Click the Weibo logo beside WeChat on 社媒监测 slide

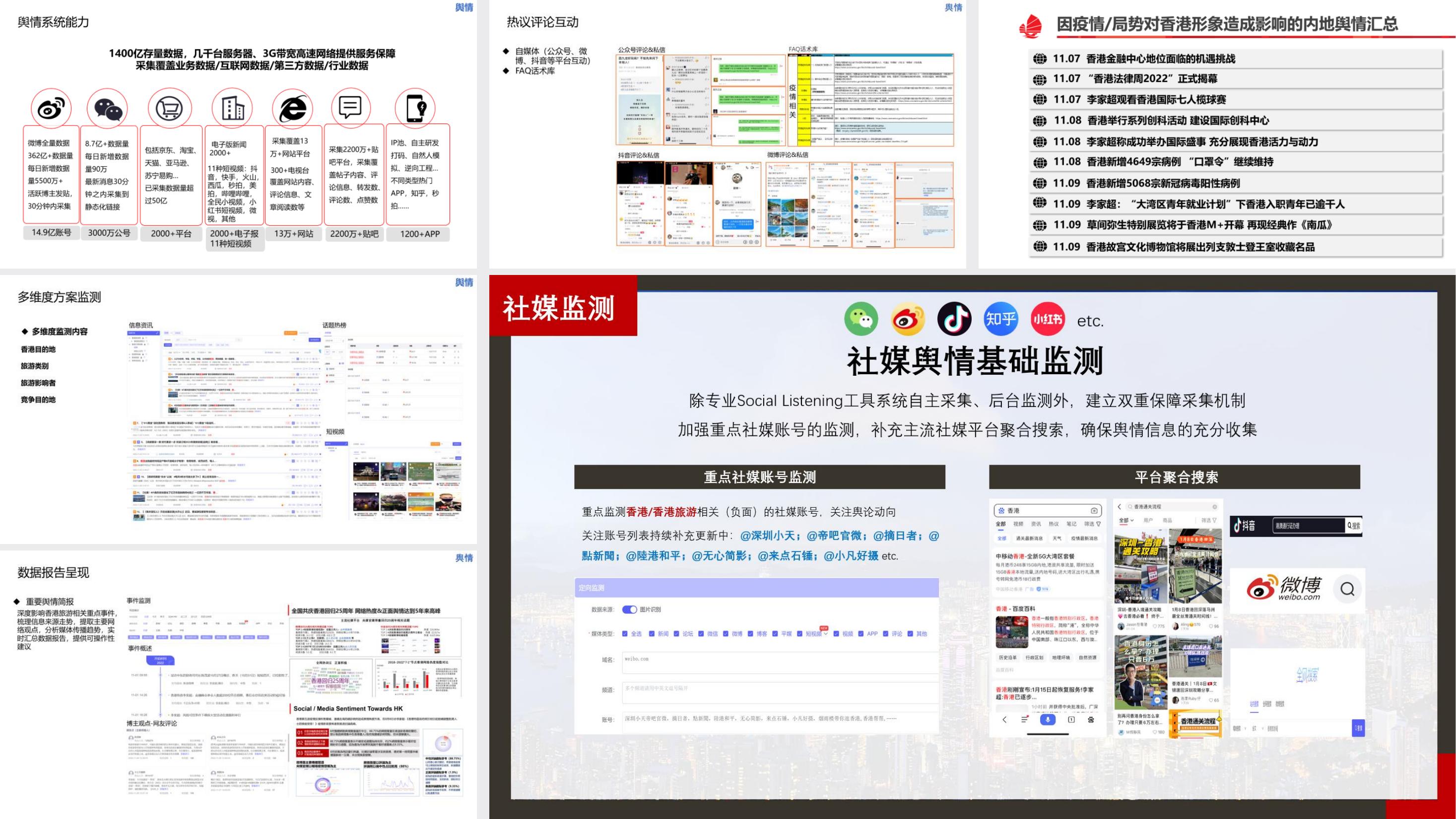(908, 319)
